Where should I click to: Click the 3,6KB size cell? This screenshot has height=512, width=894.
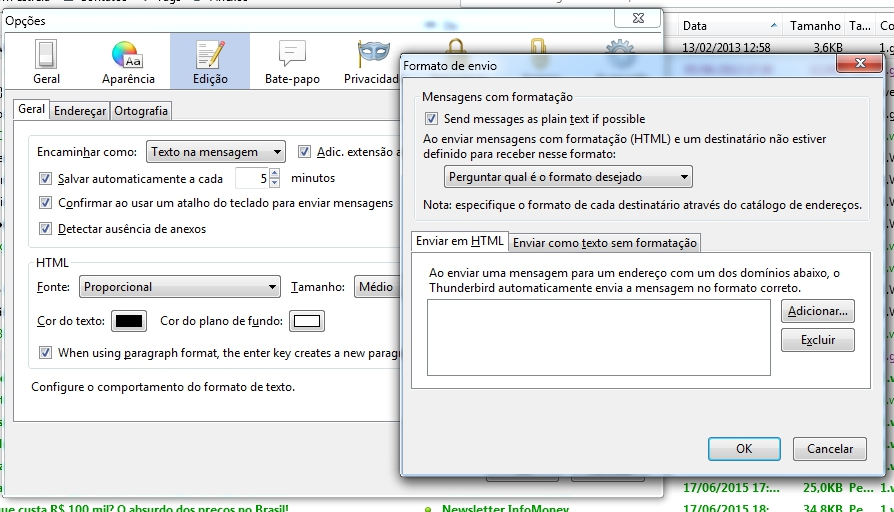click(828, 47)
